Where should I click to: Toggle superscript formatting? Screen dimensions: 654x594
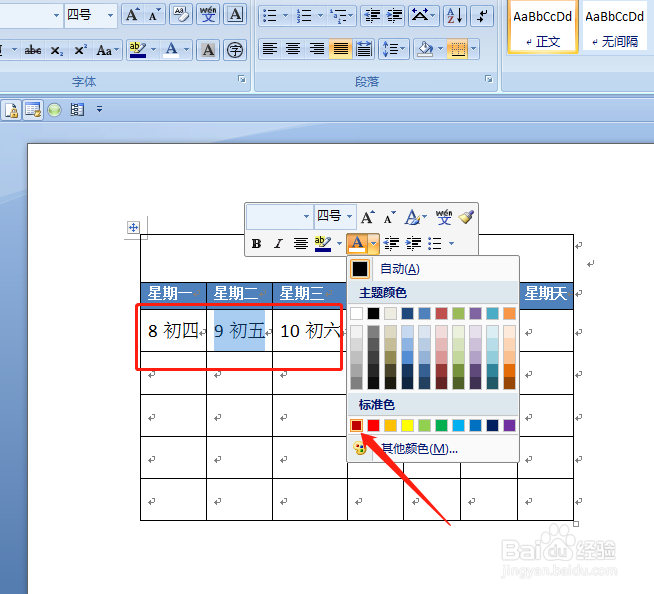(x=80, y=50)
